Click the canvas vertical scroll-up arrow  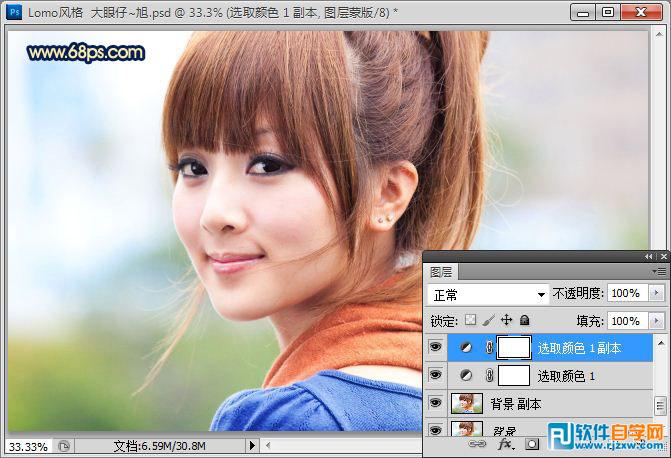pyautogui.click(x=659, y=33)
